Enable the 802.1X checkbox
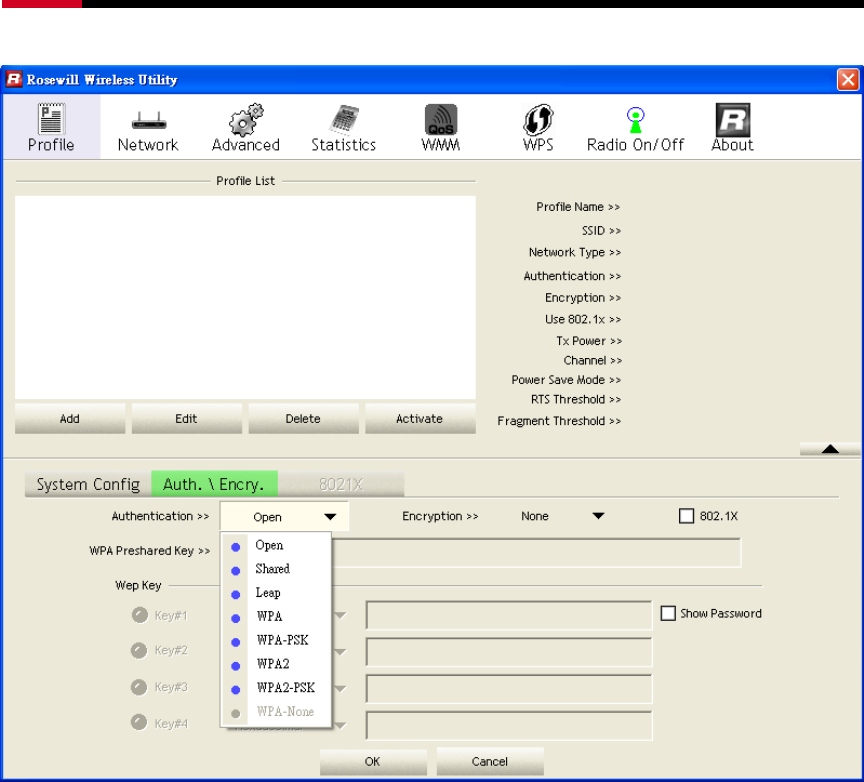This screenshot has height=782, width=864. click(x=686, y=517)
